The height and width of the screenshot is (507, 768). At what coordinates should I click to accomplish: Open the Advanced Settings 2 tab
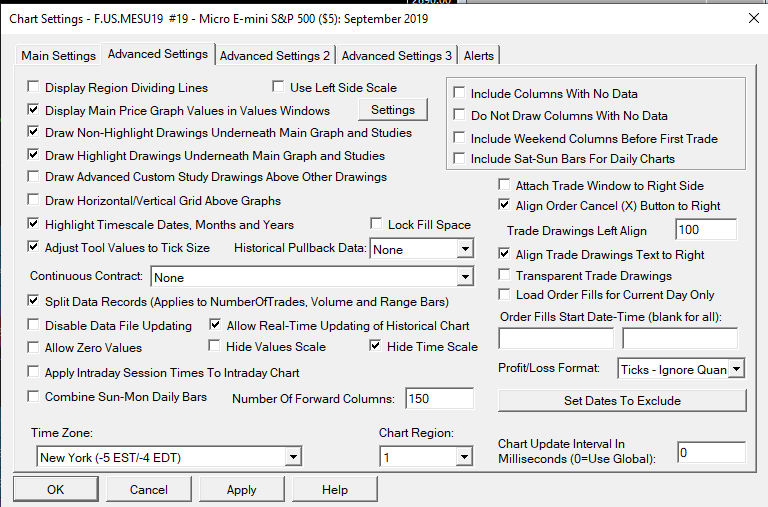click(275, 56)
